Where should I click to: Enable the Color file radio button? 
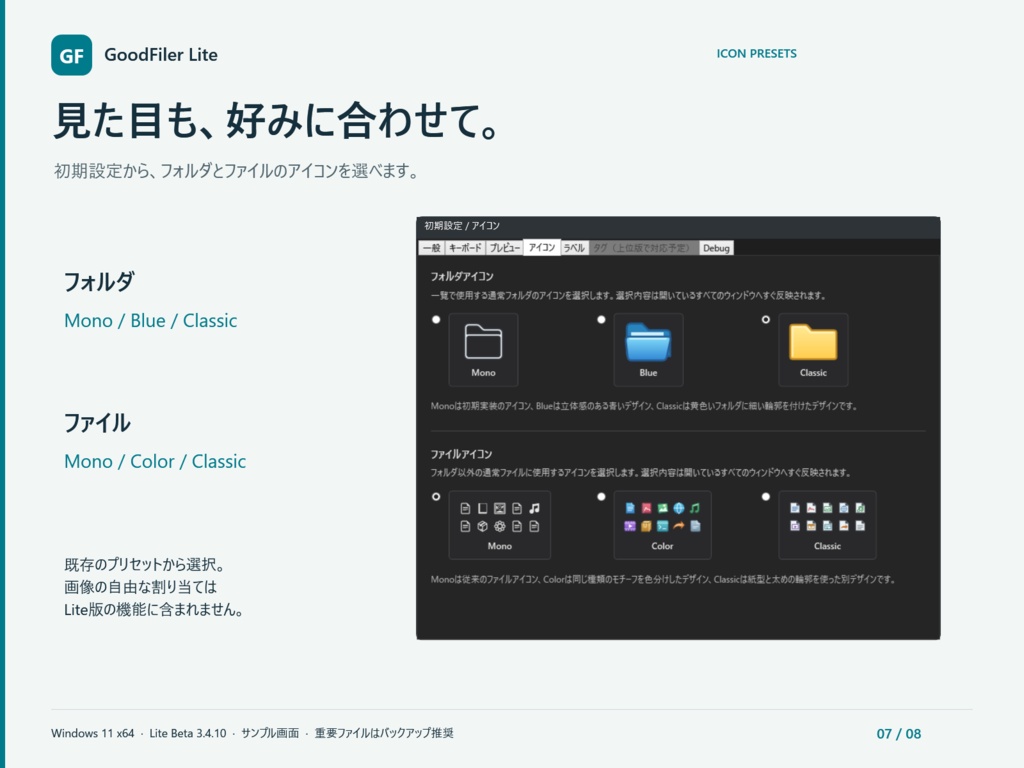(601, 496)
